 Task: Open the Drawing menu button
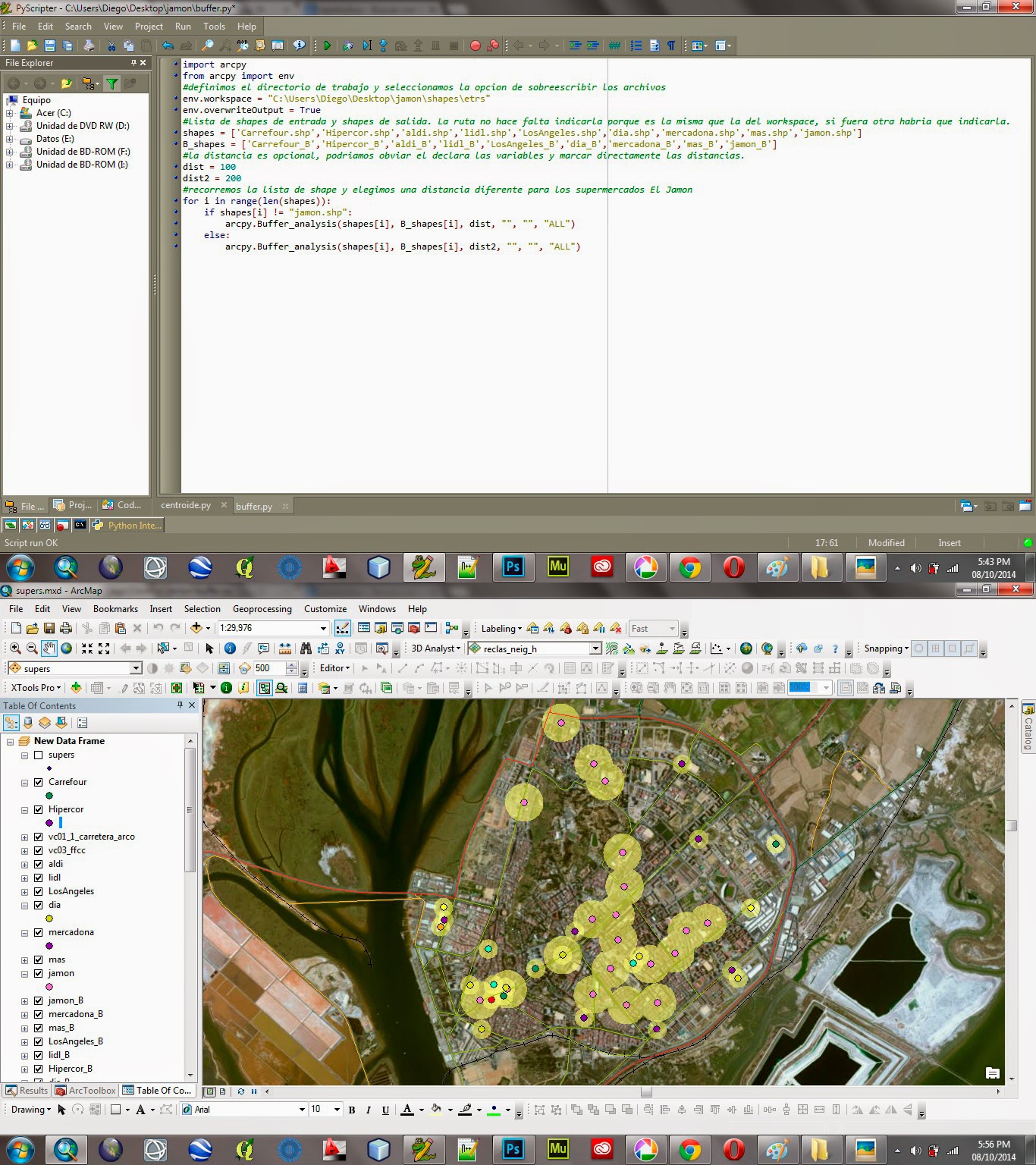coord(31,1110)
